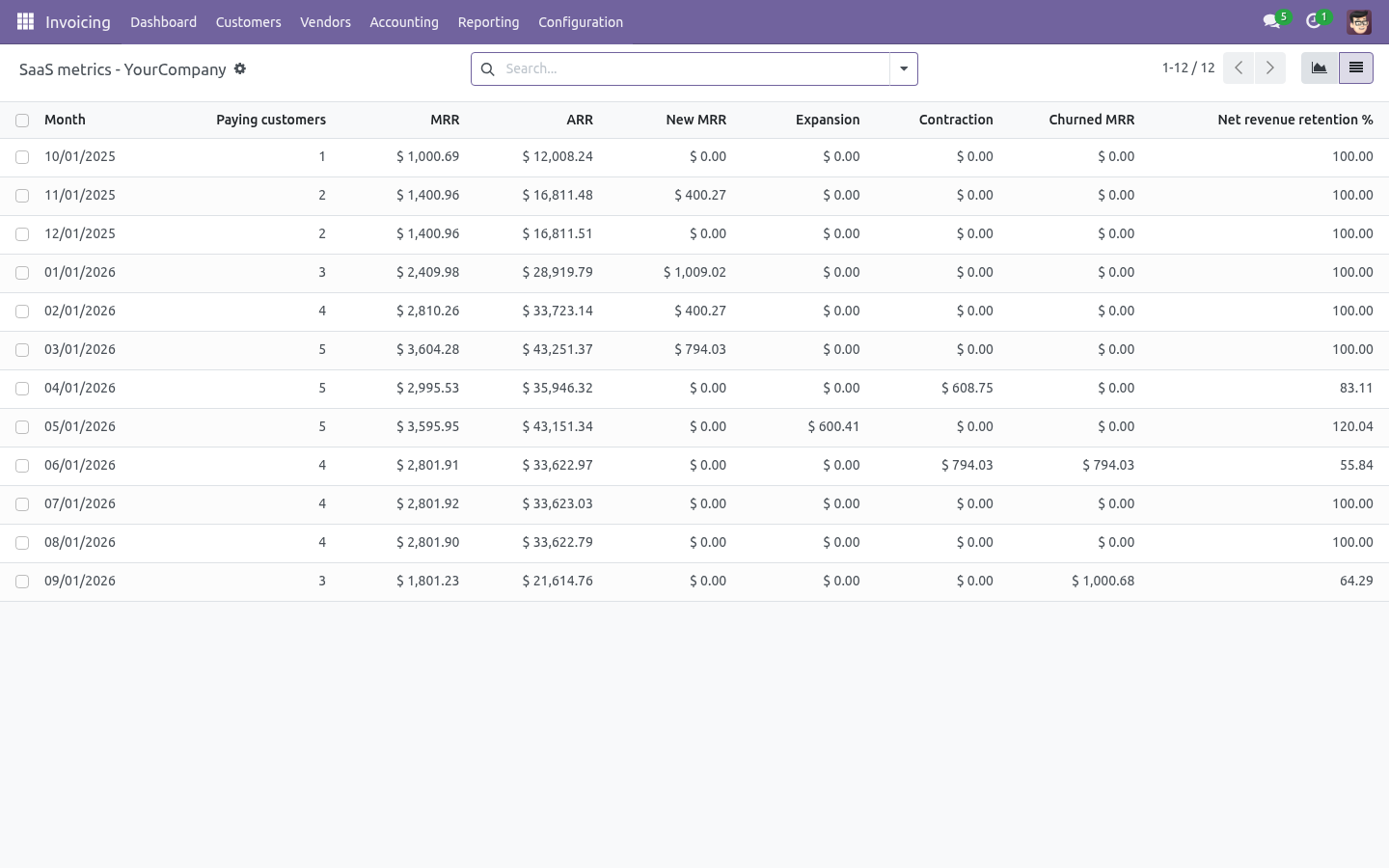Go to the Dashboard menu item
Image resolution: width=1389 pixels, height=868 pixels.
click(x=163, y=22)
